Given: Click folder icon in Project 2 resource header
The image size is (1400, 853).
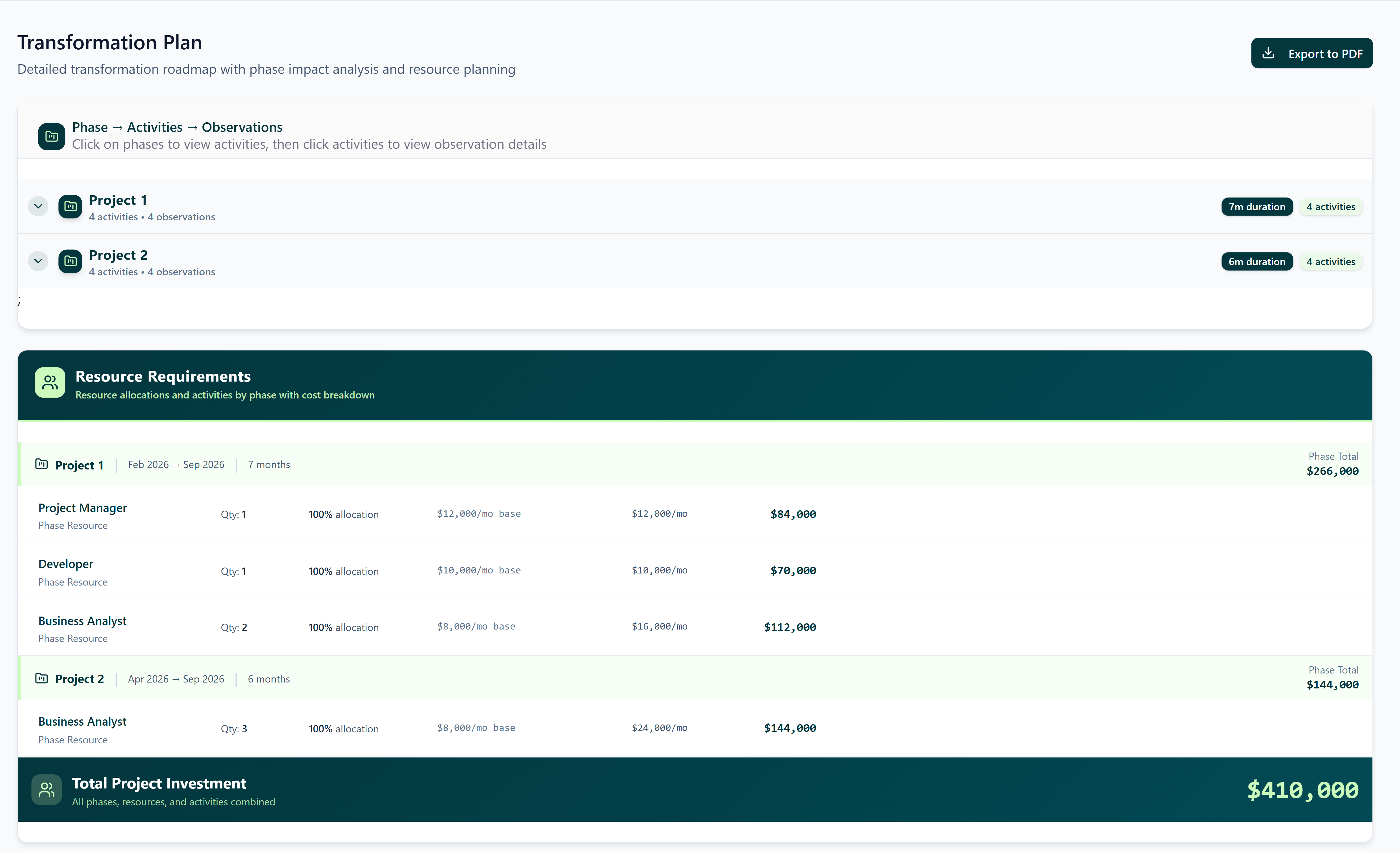Looking at the screenshot, I should (x=41, y=678).
